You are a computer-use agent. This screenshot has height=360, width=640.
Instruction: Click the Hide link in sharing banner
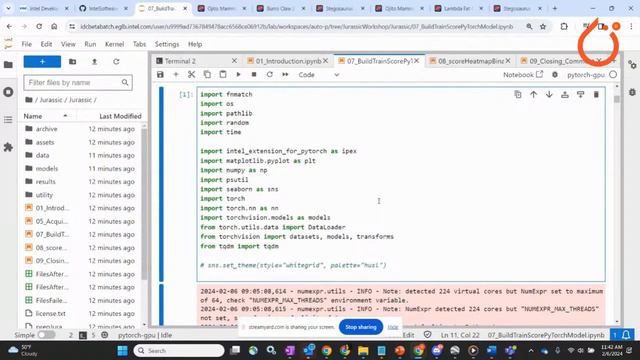pyautogui.click(x=393, y=327)
